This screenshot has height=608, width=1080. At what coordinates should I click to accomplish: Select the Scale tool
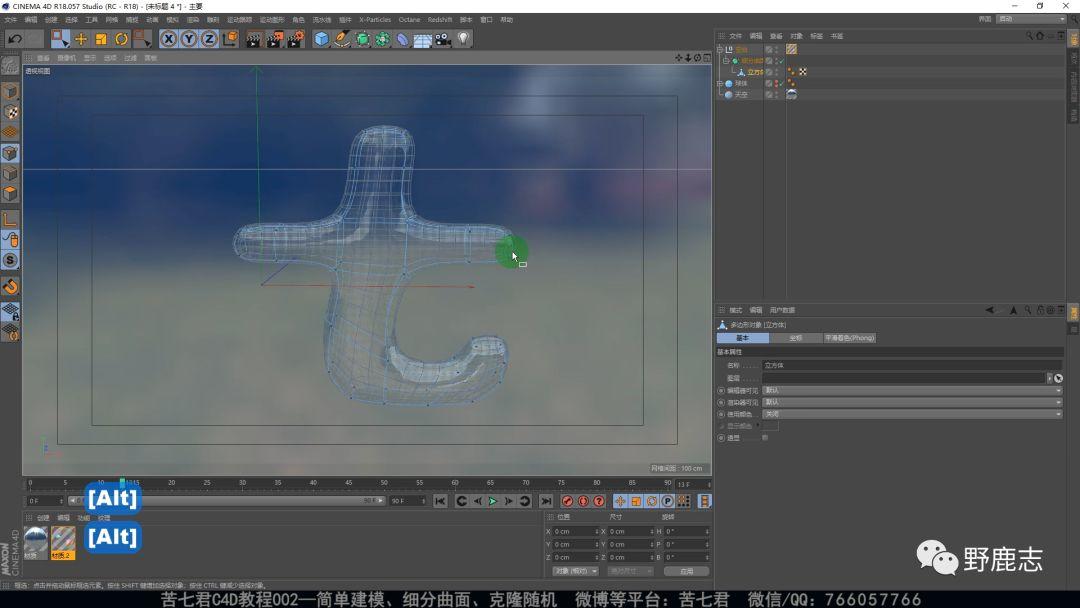tap(101, 39)
